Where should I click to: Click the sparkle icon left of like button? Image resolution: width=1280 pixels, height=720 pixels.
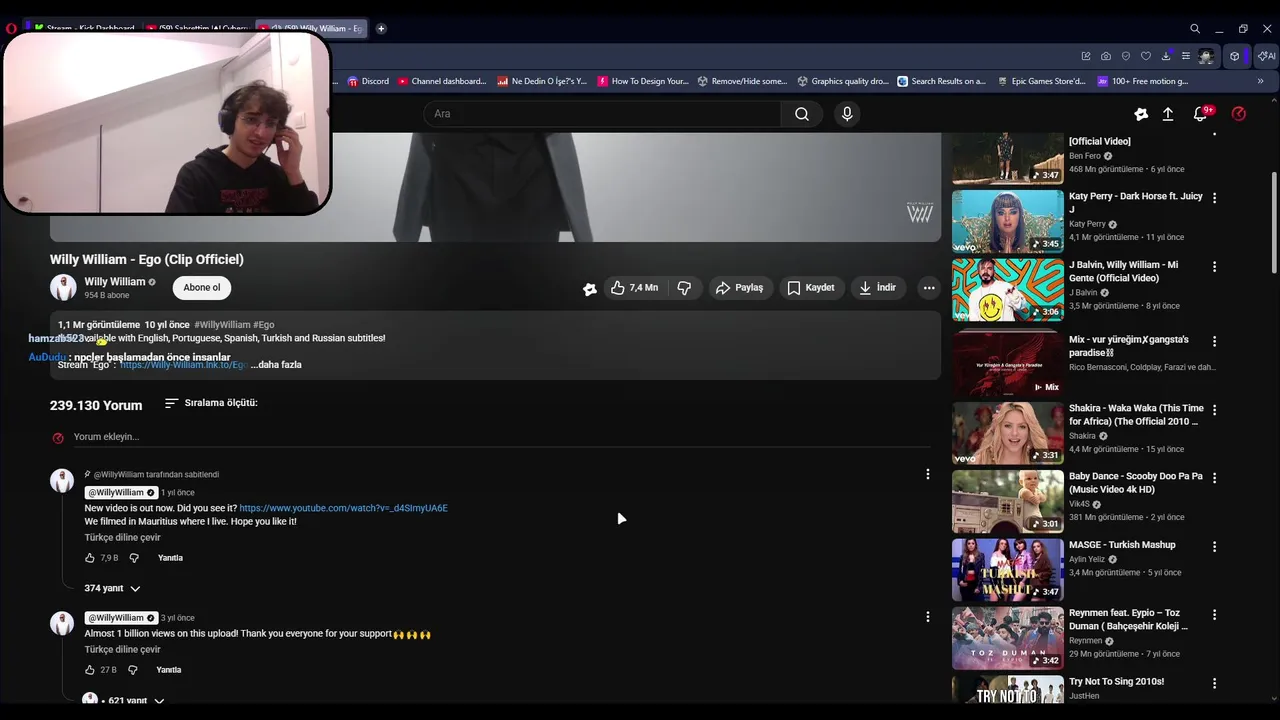click(x=590, y=289)
